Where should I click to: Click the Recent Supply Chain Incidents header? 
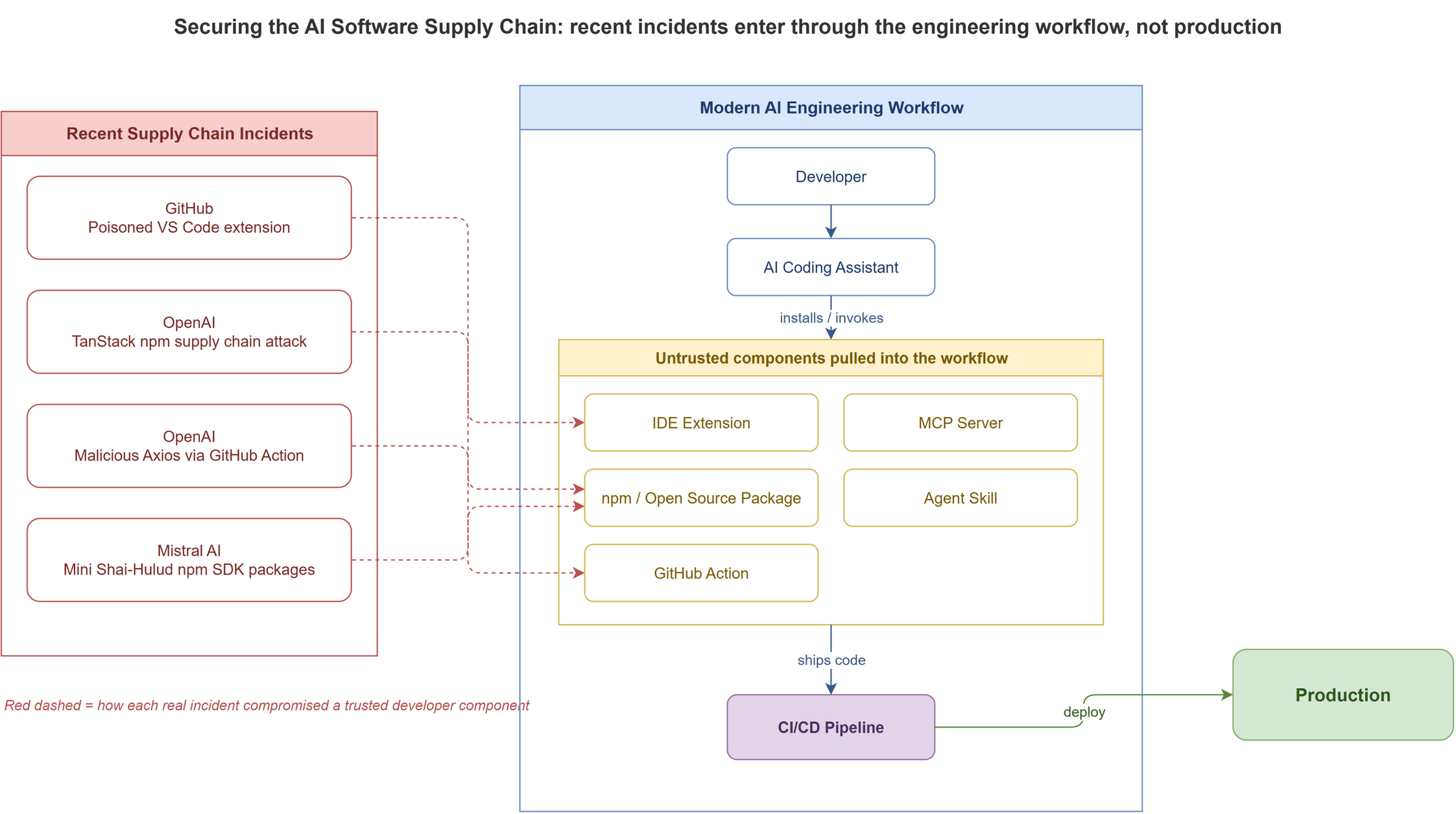click(x=189, y=134)
